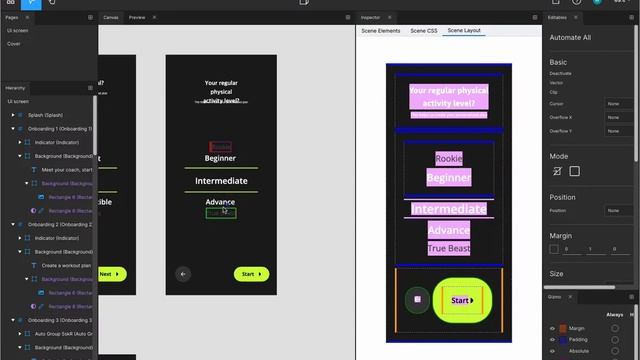The image size is (640, 360).
Task: Close the Preview tab
Action: 154,18
